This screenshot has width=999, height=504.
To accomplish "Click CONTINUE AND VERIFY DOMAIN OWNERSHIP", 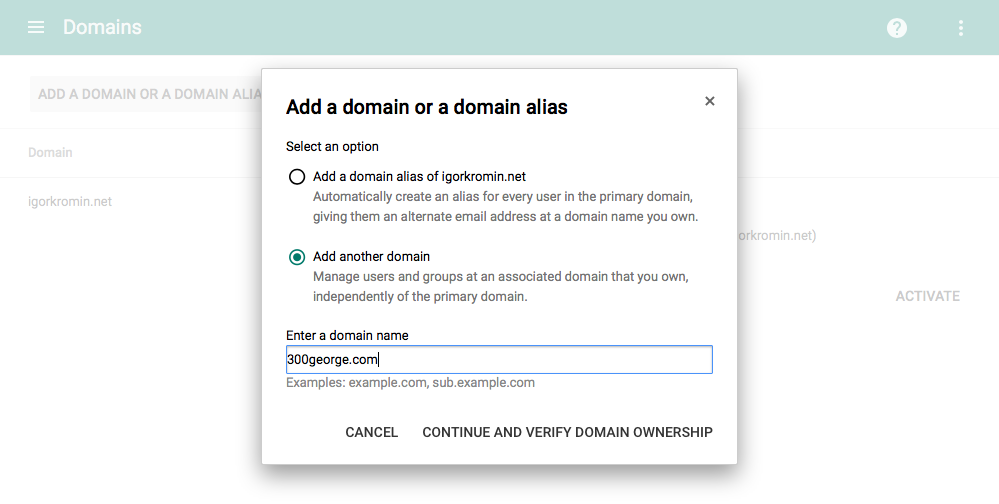I will (x=567, y=432).
